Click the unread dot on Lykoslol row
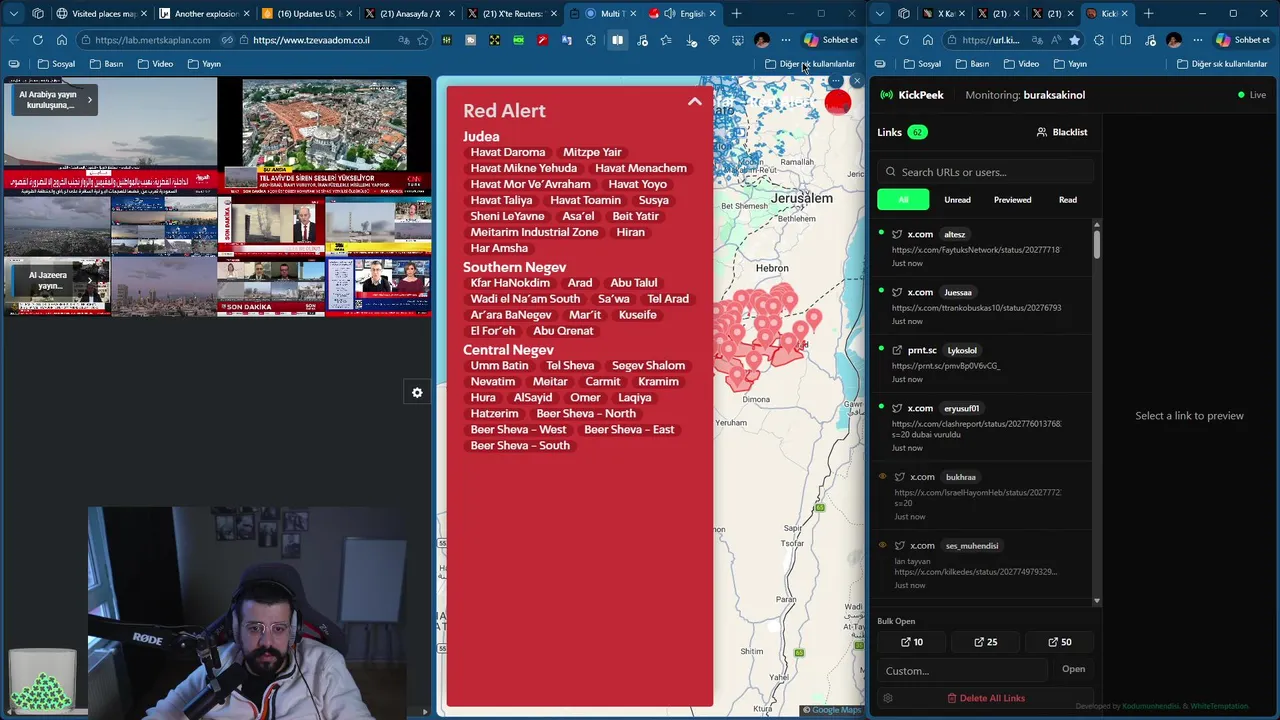 (881, 349)
